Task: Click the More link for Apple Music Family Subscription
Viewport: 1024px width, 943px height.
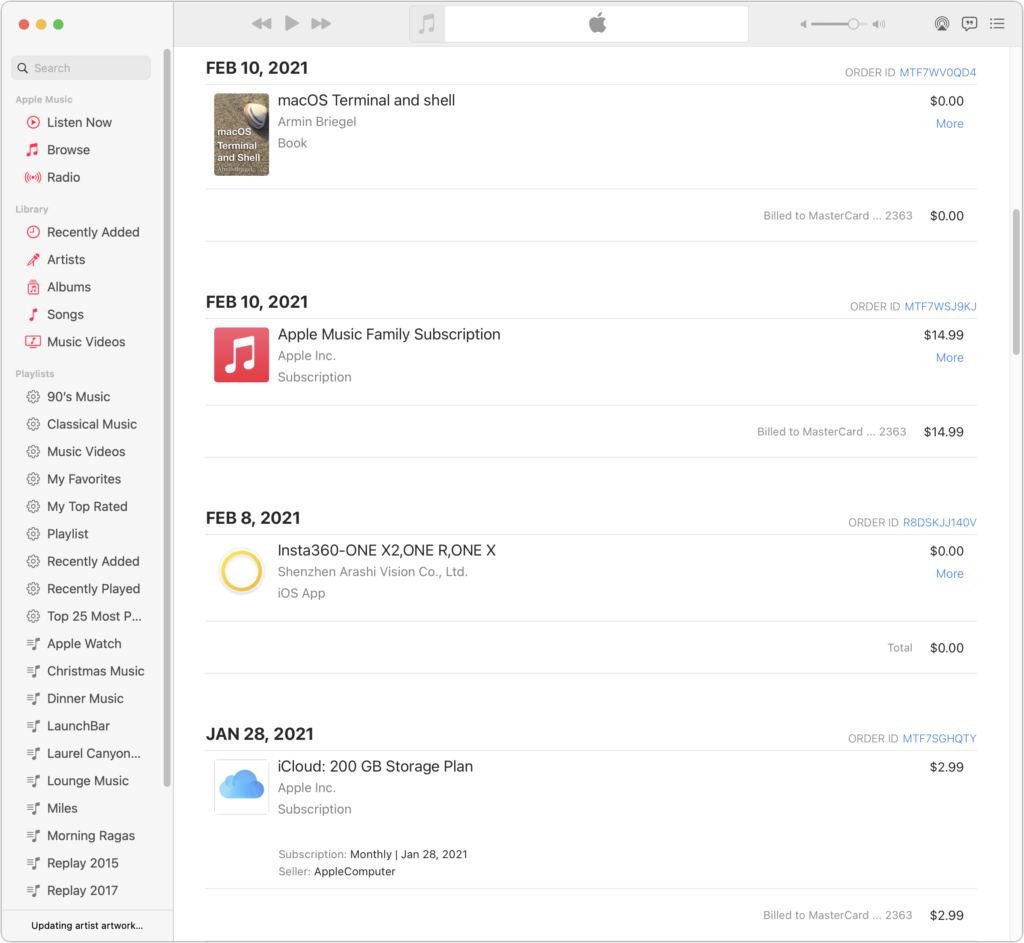Action: coord(949,358)
